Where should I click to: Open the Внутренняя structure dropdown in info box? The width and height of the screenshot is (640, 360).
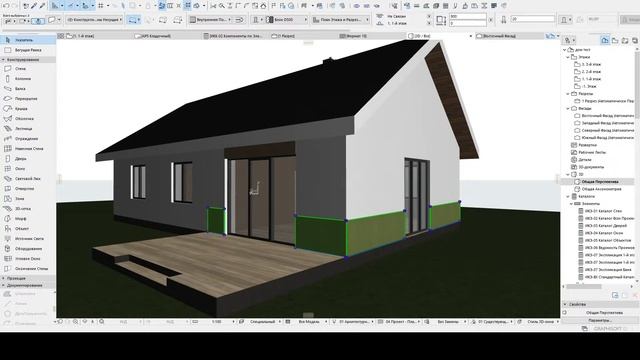(210, 19)
